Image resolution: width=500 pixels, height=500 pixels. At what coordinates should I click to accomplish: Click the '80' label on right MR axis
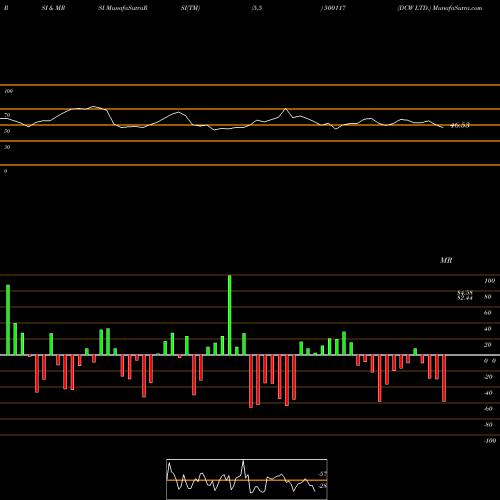point(488,297)
